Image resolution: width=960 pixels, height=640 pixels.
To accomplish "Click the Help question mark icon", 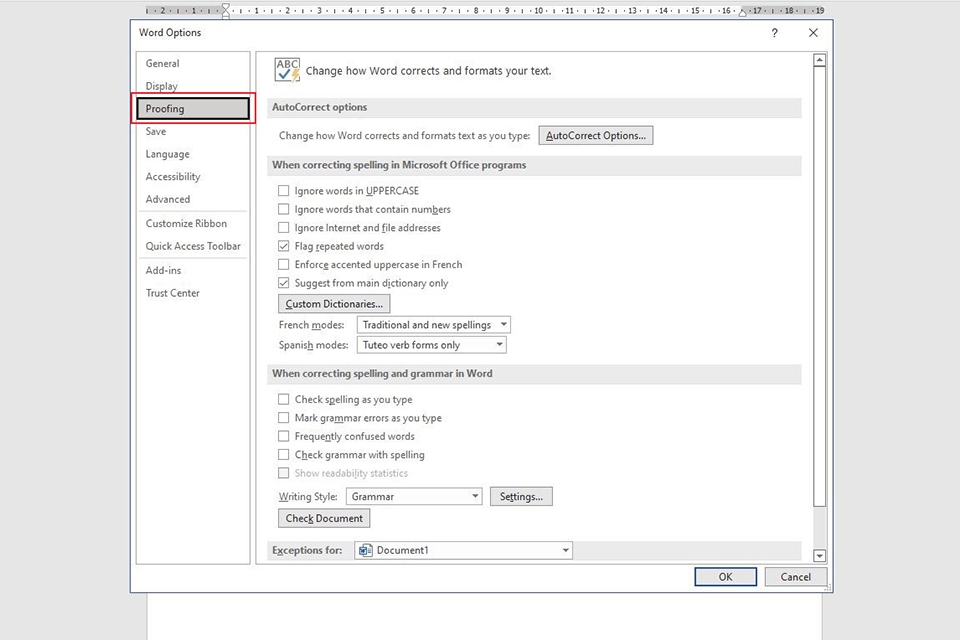I will (774, 33).
